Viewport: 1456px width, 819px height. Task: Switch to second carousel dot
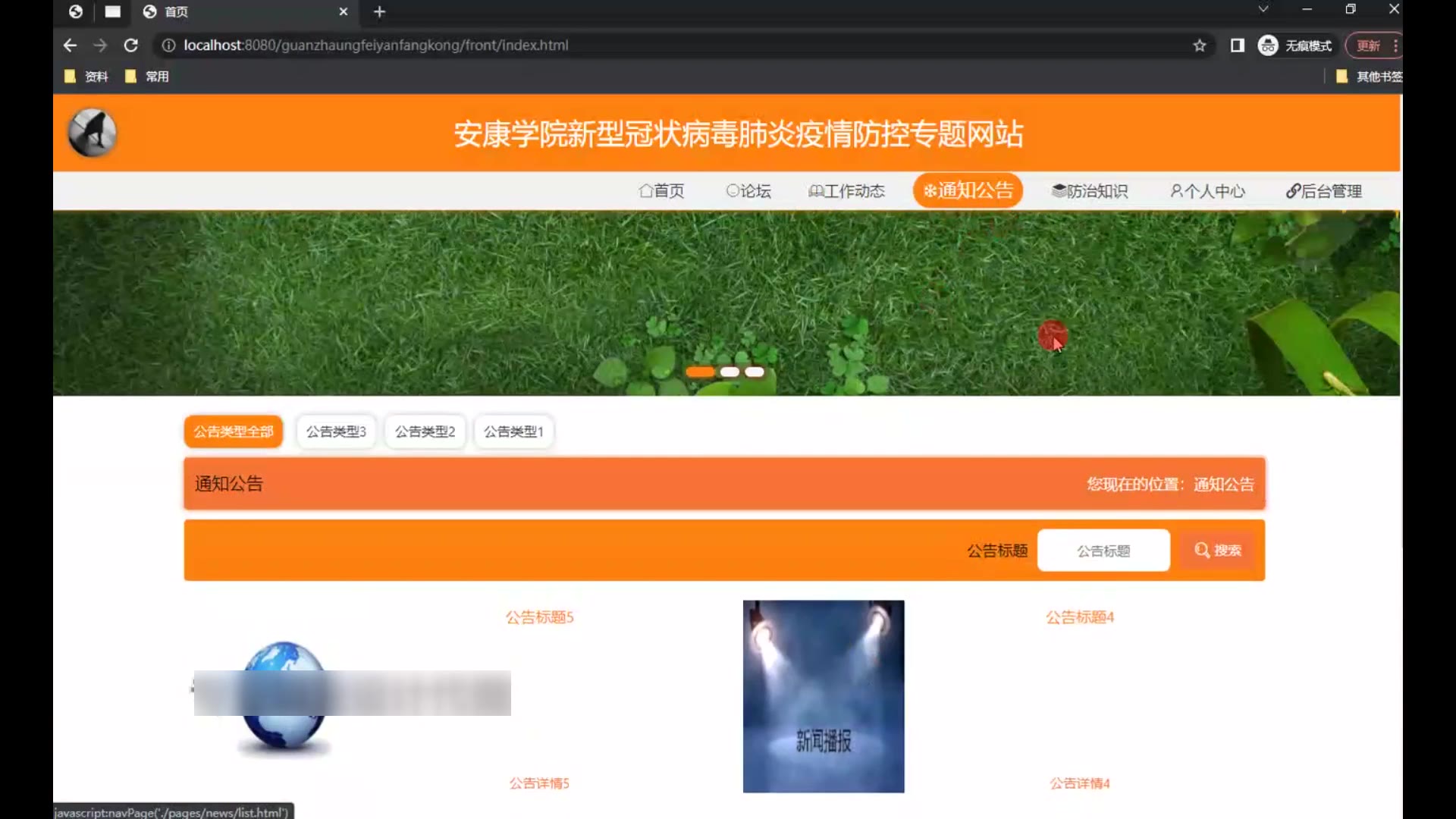[x=730, y=372]
